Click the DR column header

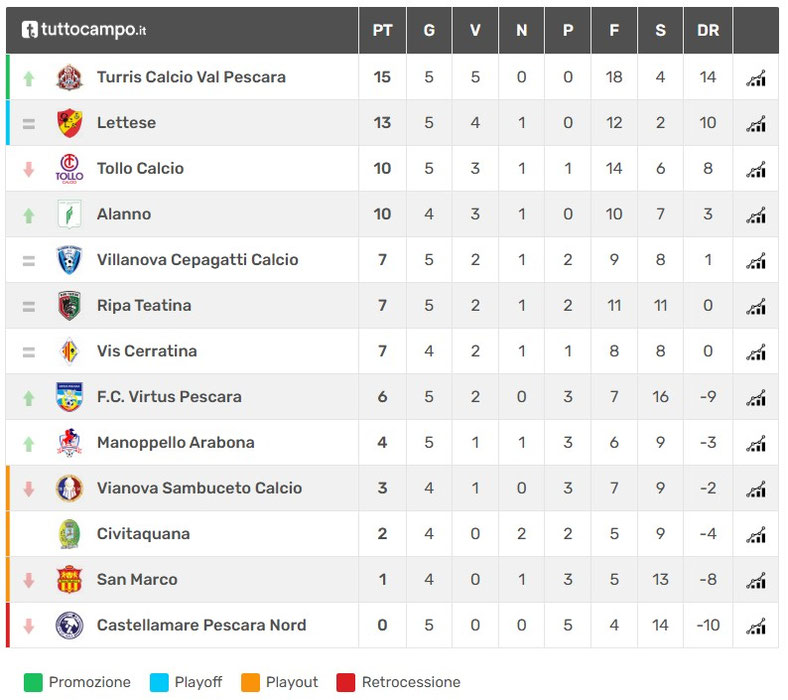pyautogui.click(x=708, y=31)
